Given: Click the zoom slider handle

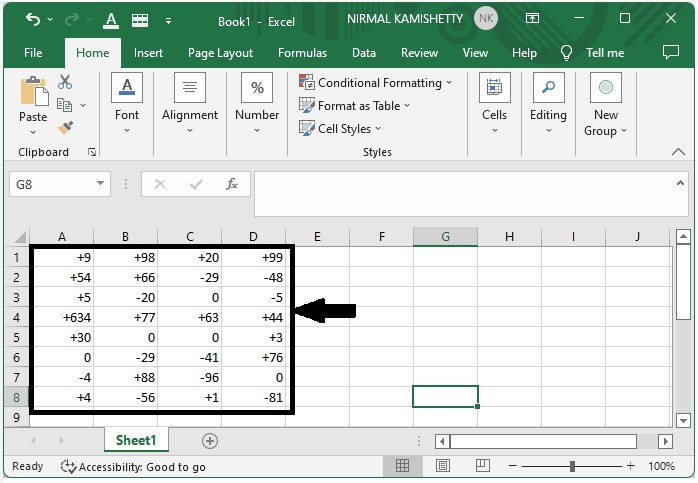Looking at the screenshot, I should pyautogui.click(x=572, y=466).
